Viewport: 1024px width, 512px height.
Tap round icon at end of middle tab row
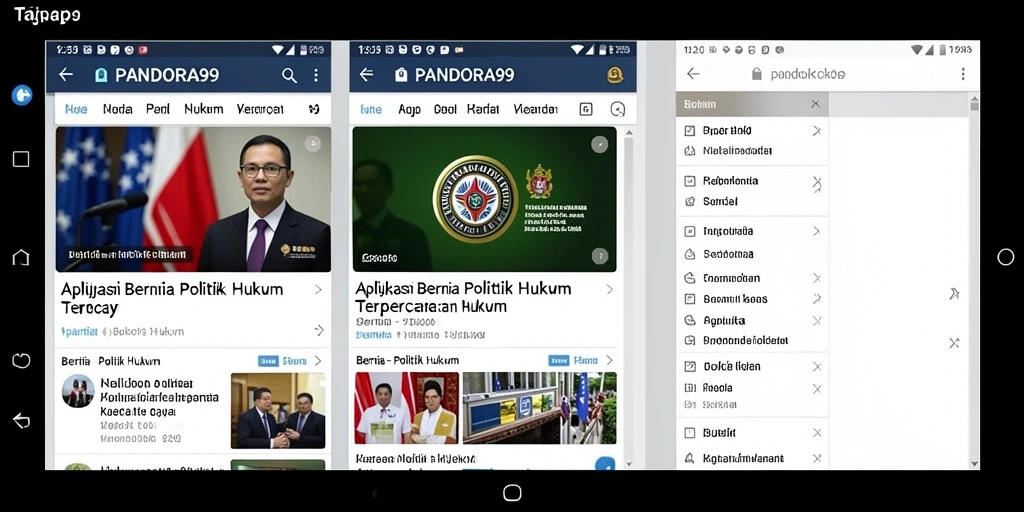[617, 109]
